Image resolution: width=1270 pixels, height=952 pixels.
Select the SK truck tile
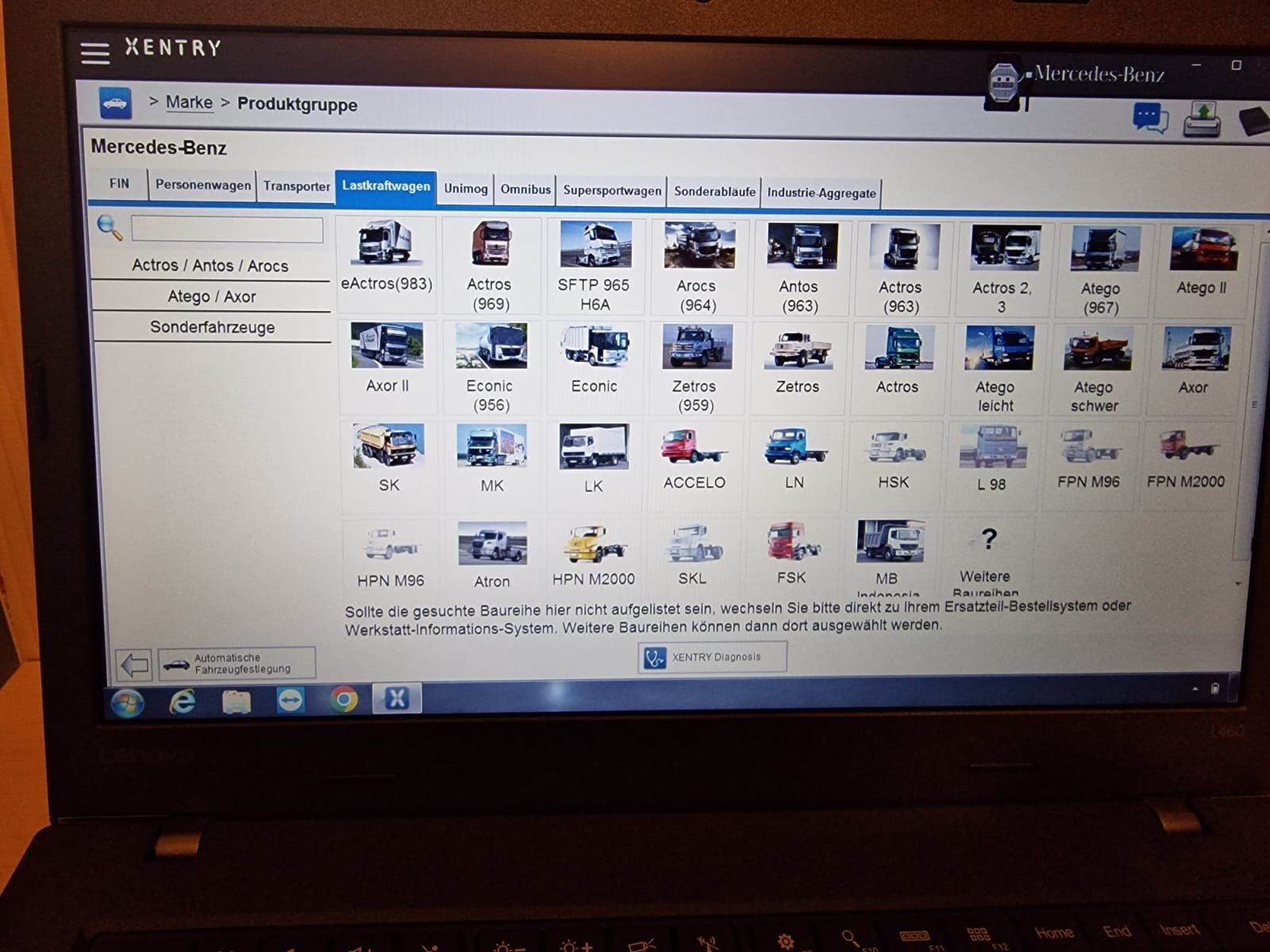[389, 465]
